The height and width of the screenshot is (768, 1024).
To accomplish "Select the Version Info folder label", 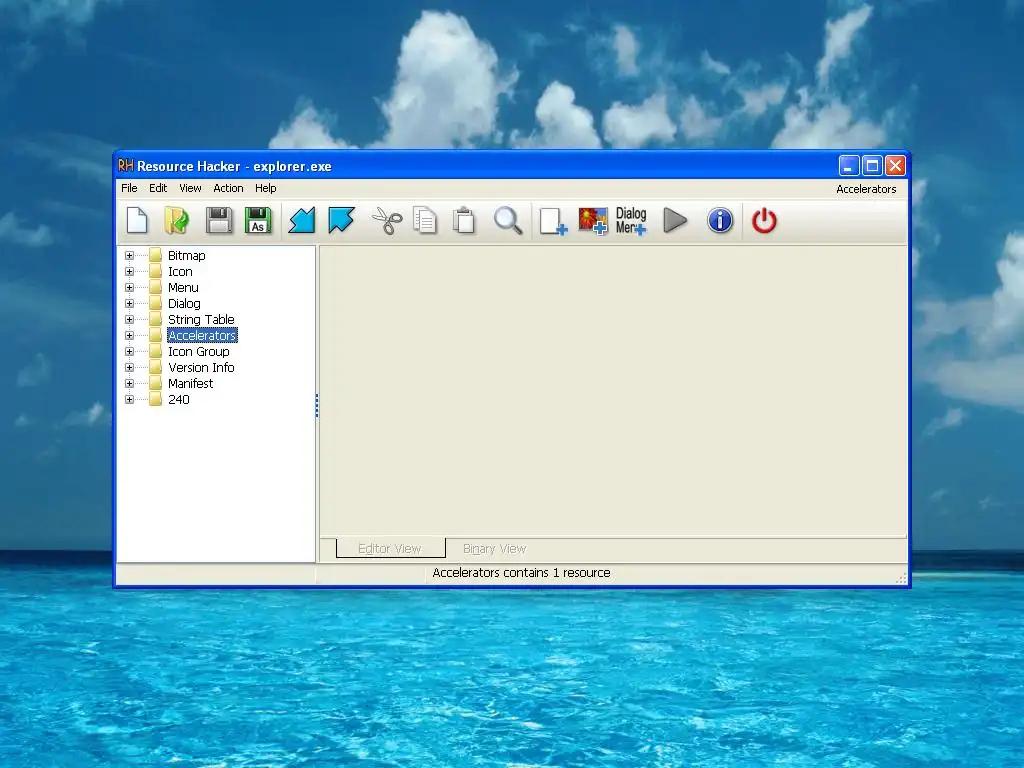I will pyautogui.click(x=201, y=368).
